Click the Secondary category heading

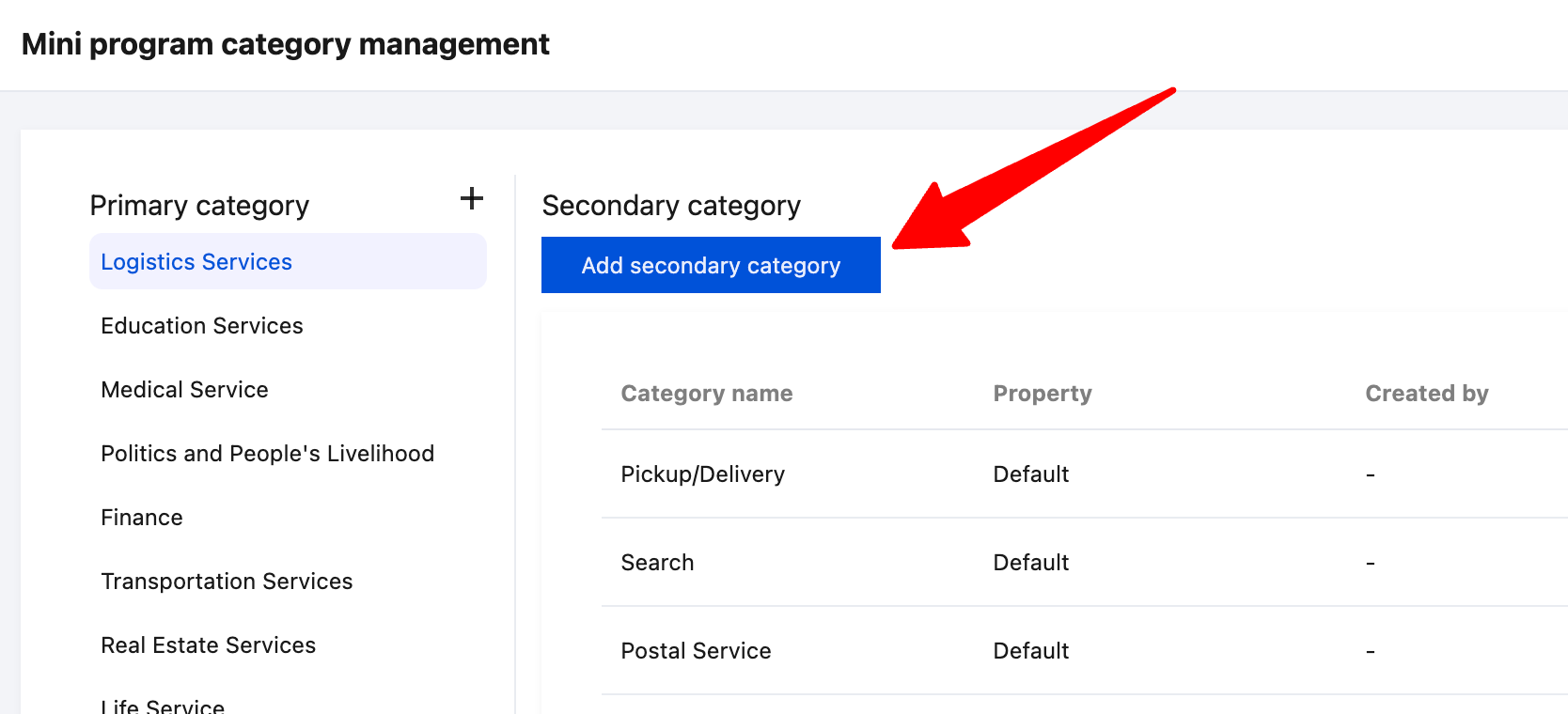pyautogui.click(x=671, y=206)
